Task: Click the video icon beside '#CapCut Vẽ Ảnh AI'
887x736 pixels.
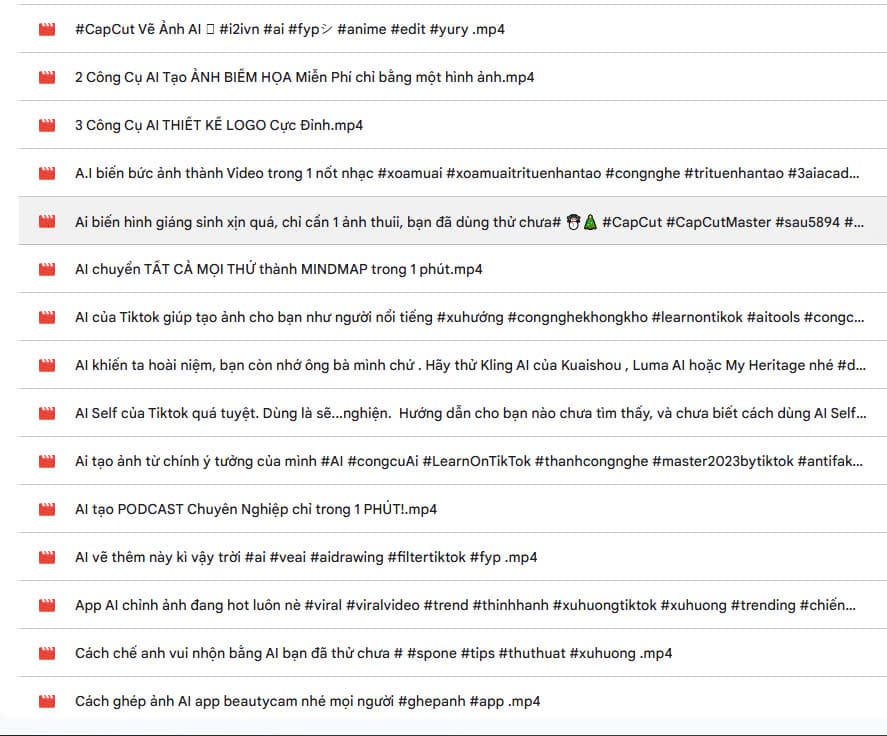Action: (x=47, y=29)
